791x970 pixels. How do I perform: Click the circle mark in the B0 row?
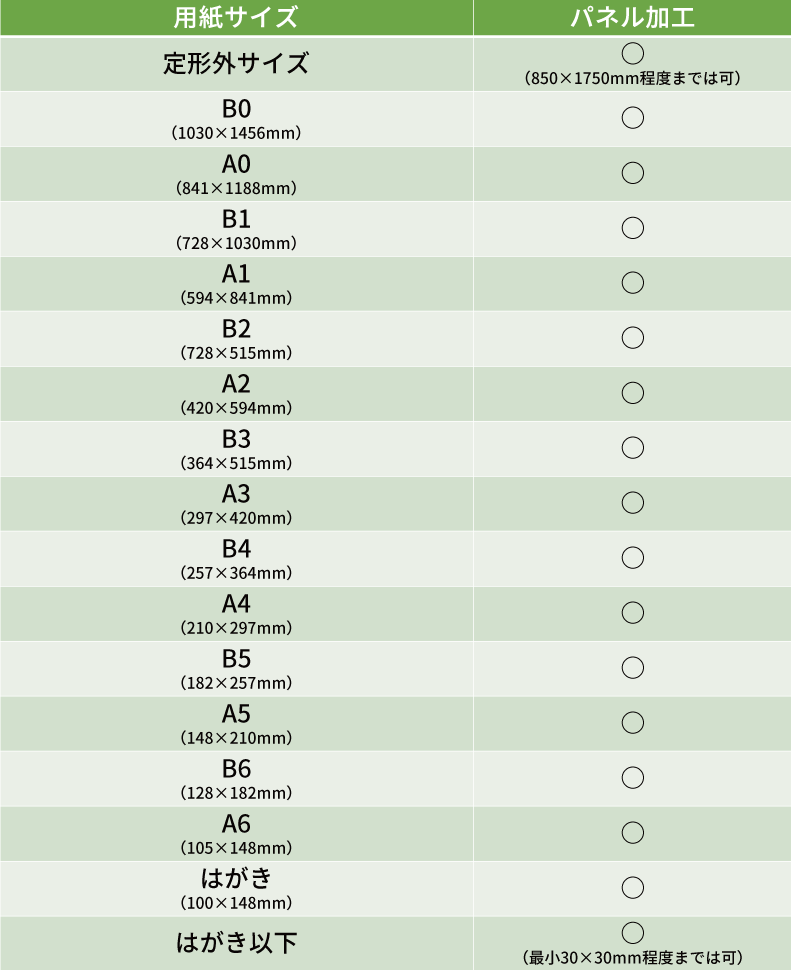(632, 118)
